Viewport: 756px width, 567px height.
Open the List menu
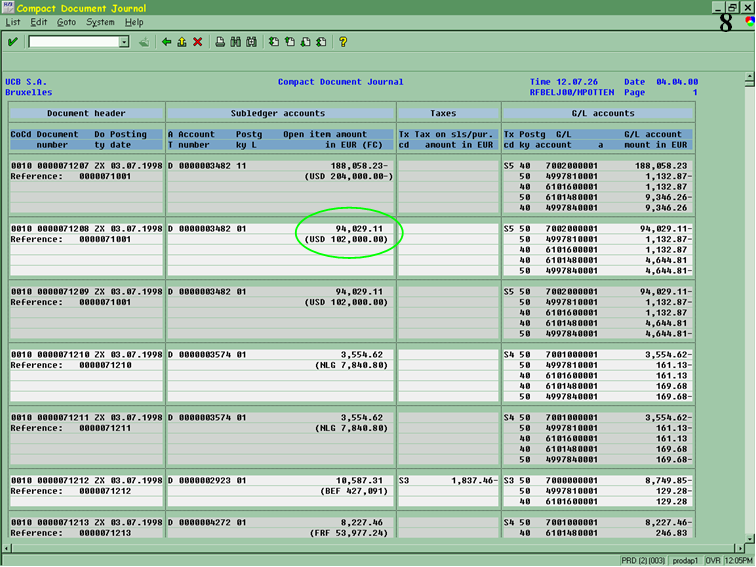[11, 22]
